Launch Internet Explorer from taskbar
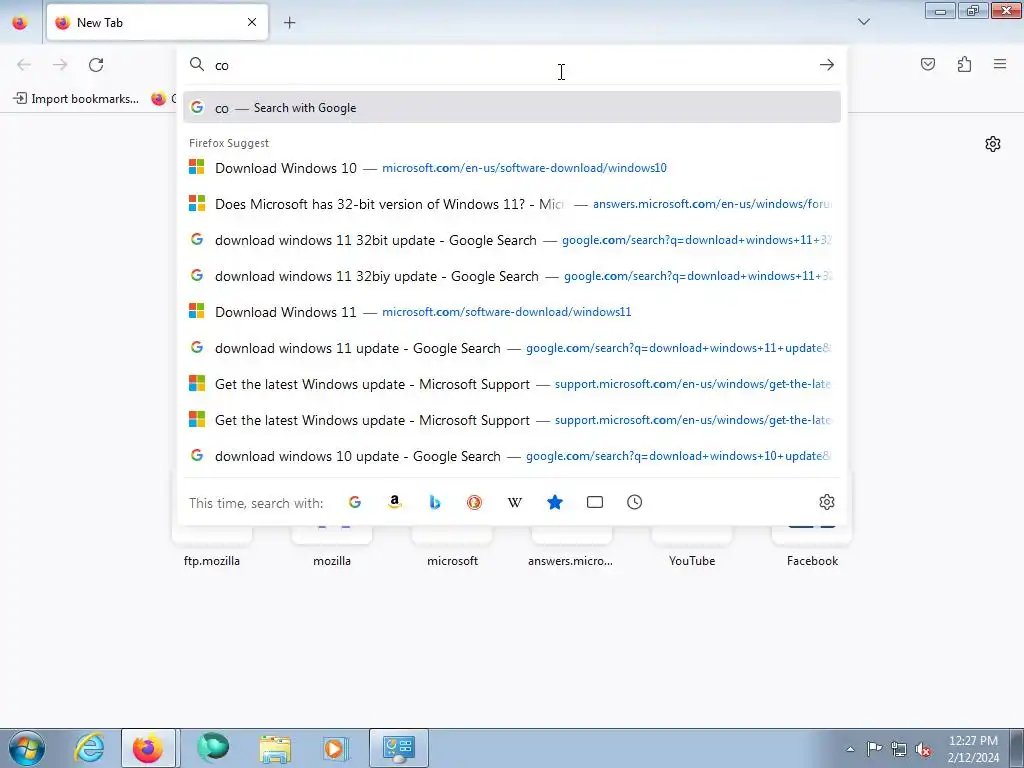 (x=89, y=748)
